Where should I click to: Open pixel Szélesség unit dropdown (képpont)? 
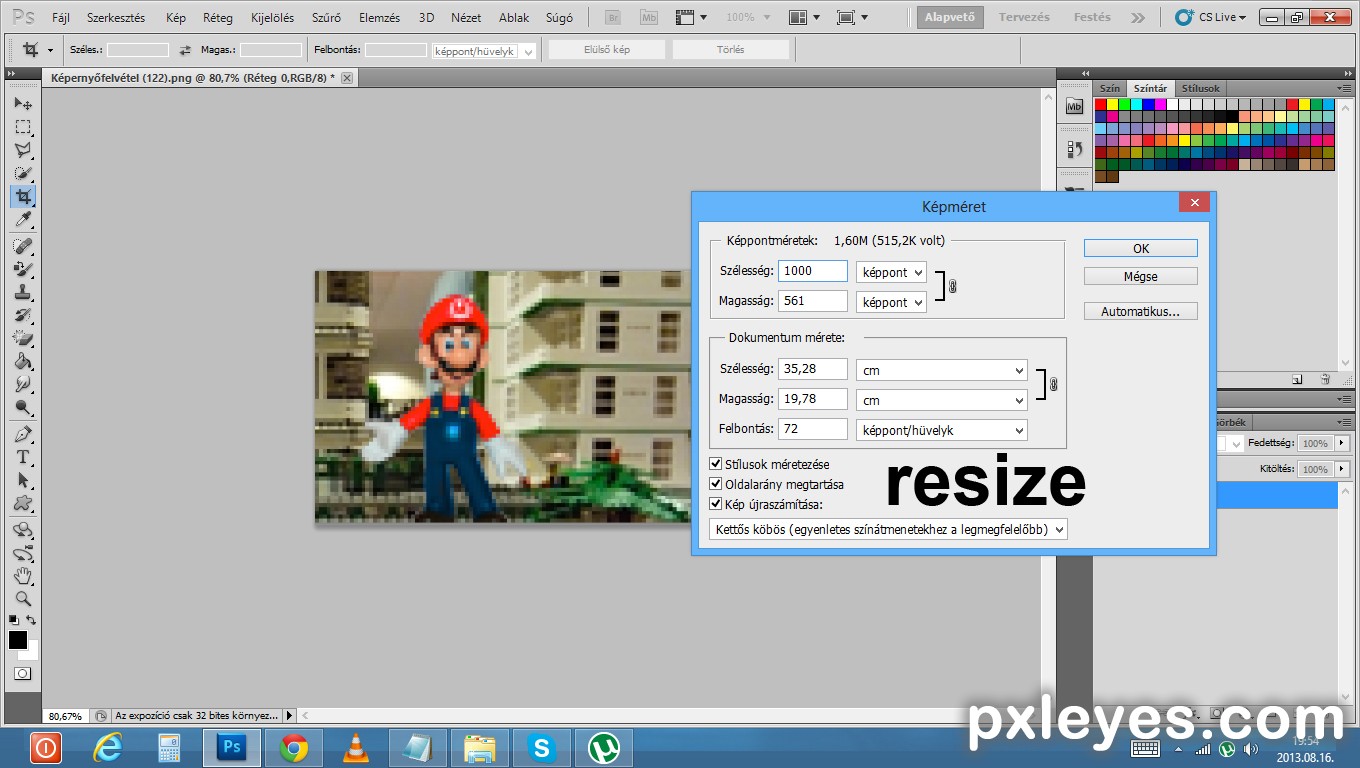(891, 272)
